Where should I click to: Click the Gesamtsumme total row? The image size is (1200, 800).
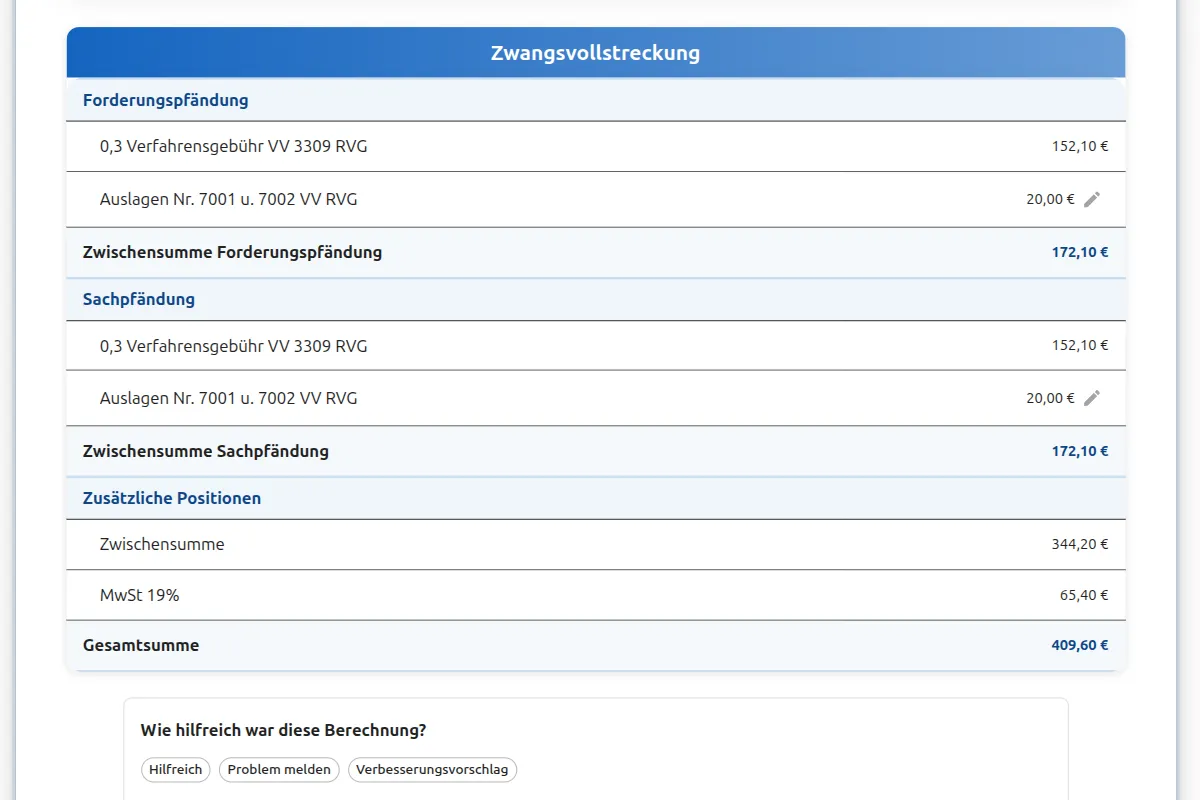click(140, 645)
